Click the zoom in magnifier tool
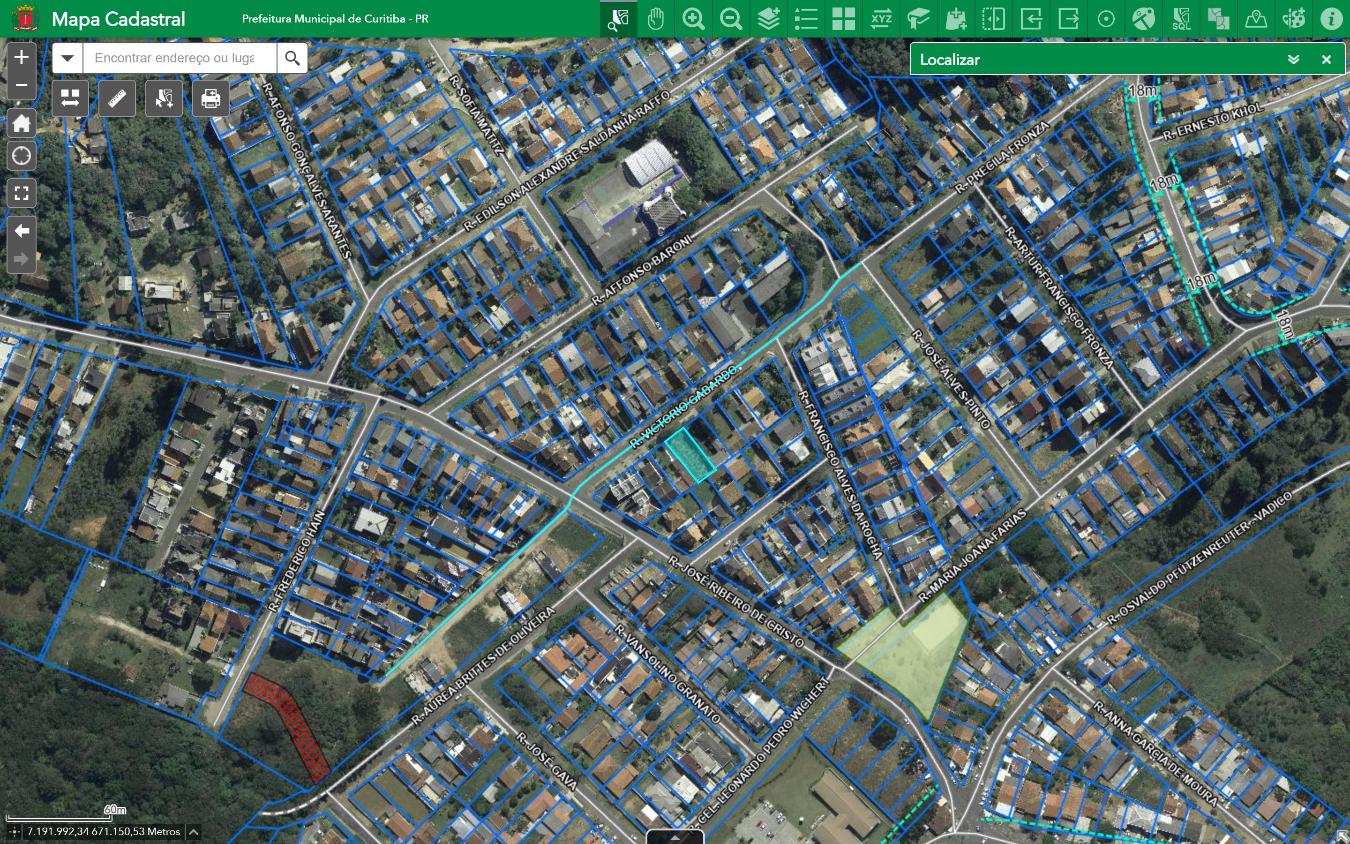The image size is (1350, 844). (x=693, y=19)
